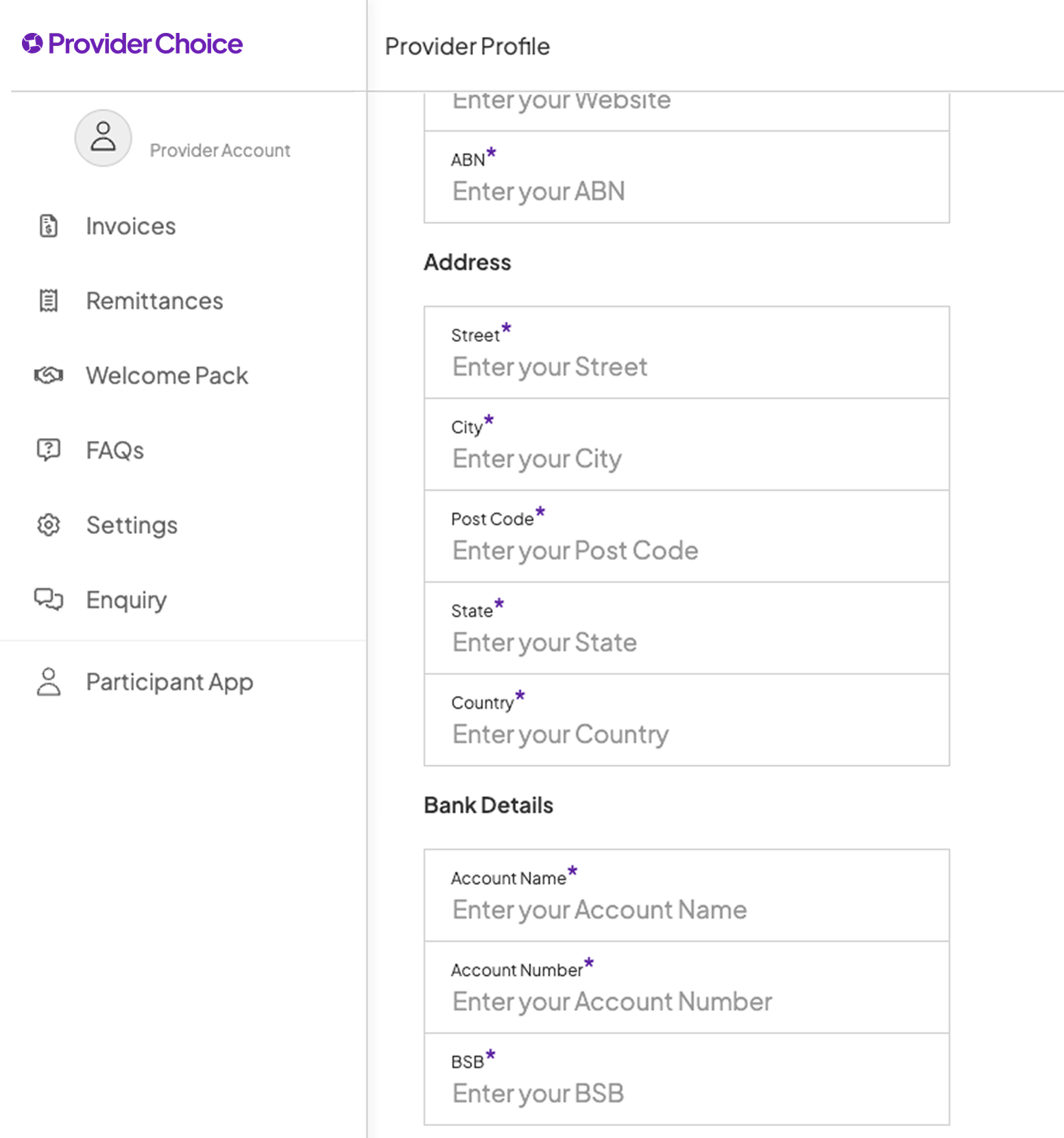Switch to the Participant App link
This screenshot has height=1138, width=1064.
169,682
